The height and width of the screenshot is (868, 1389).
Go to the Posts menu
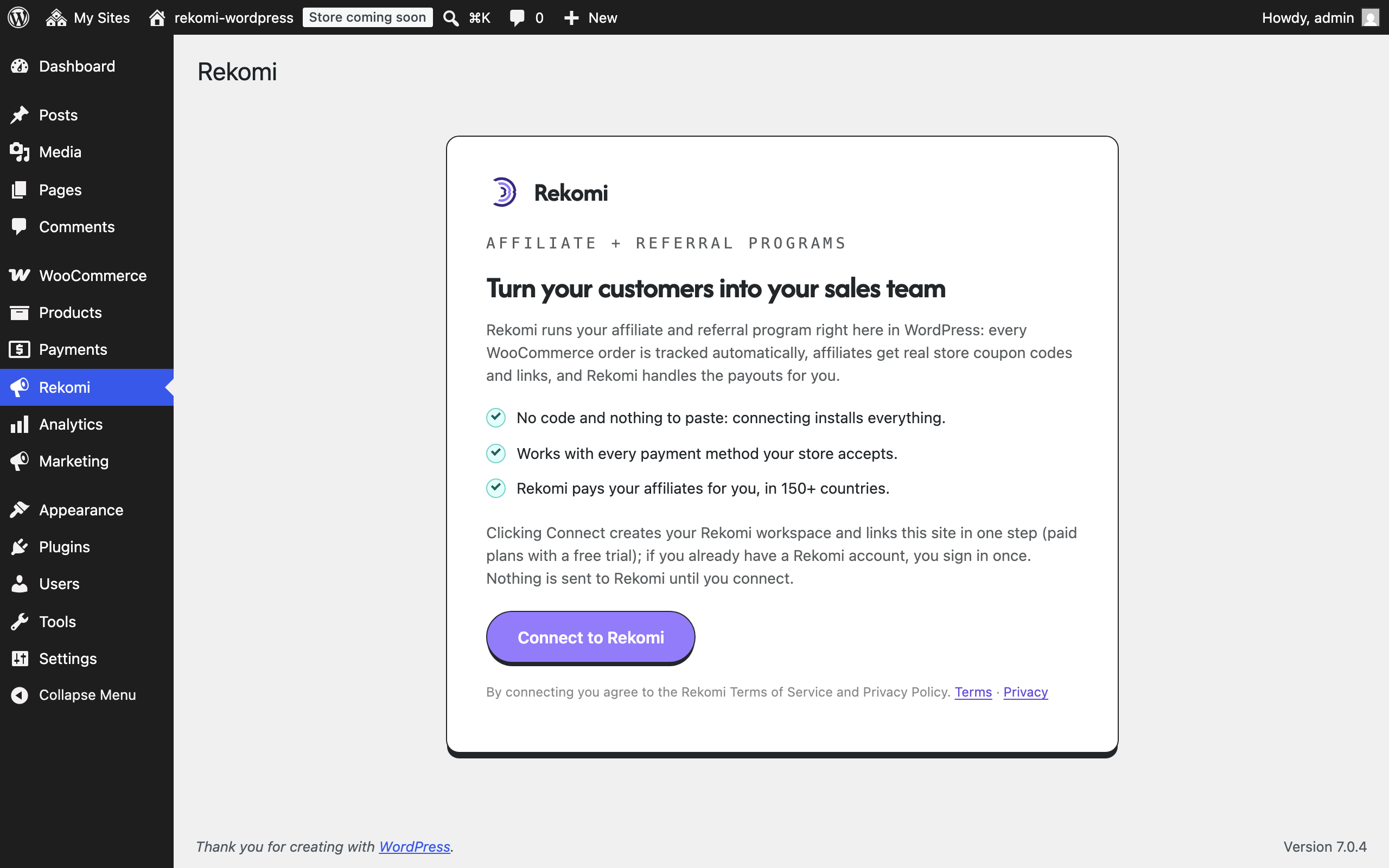pyautogui.click(x=87, y=115)
